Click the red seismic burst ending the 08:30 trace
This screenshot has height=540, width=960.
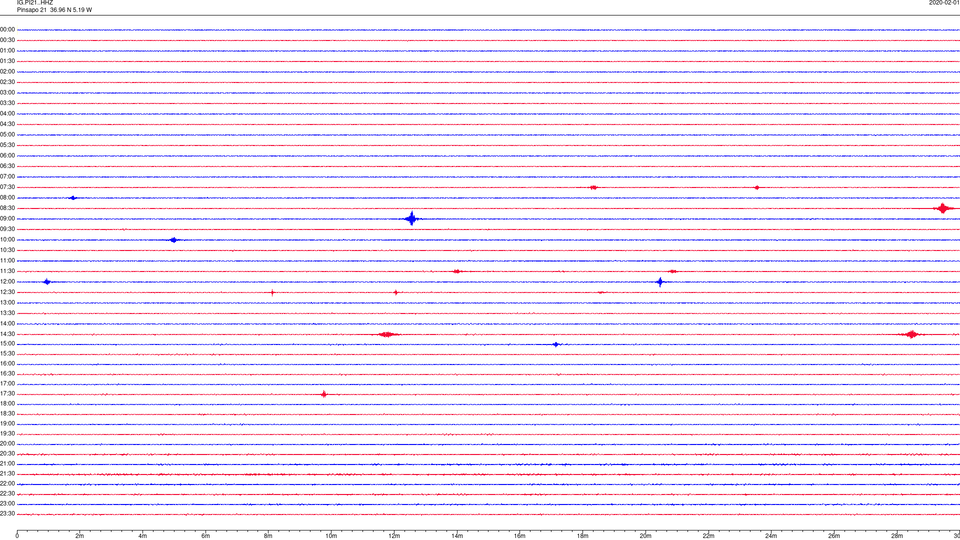tap(943, 208)
